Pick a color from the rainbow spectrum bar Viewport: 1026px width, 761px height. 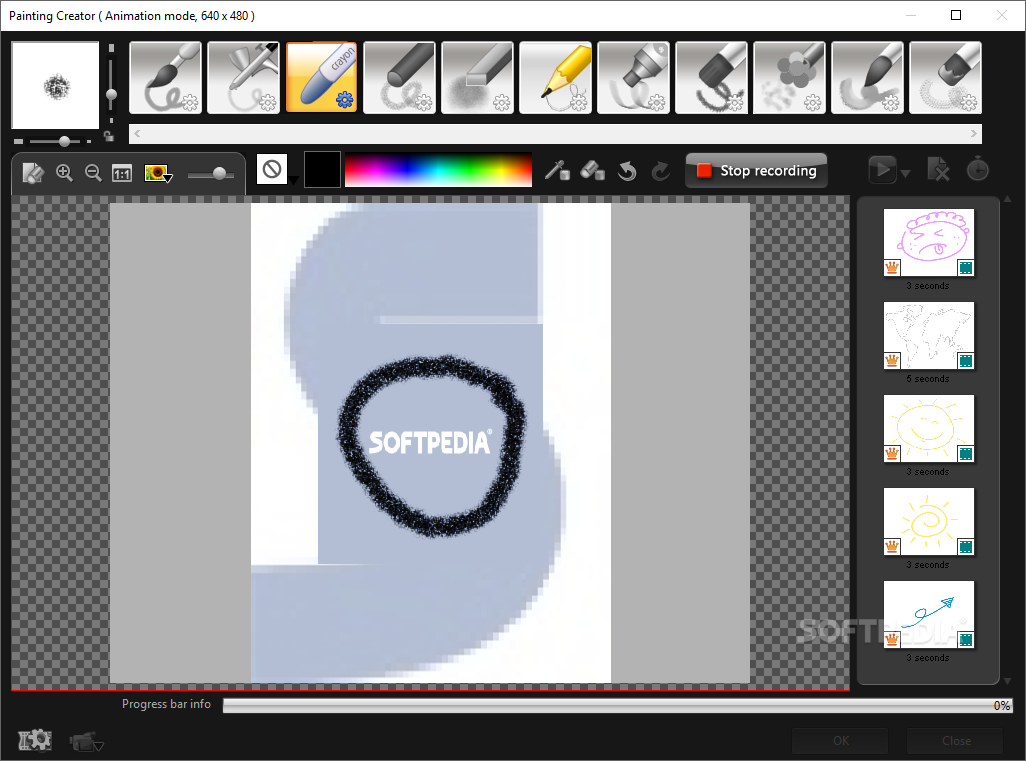[438, 169]
